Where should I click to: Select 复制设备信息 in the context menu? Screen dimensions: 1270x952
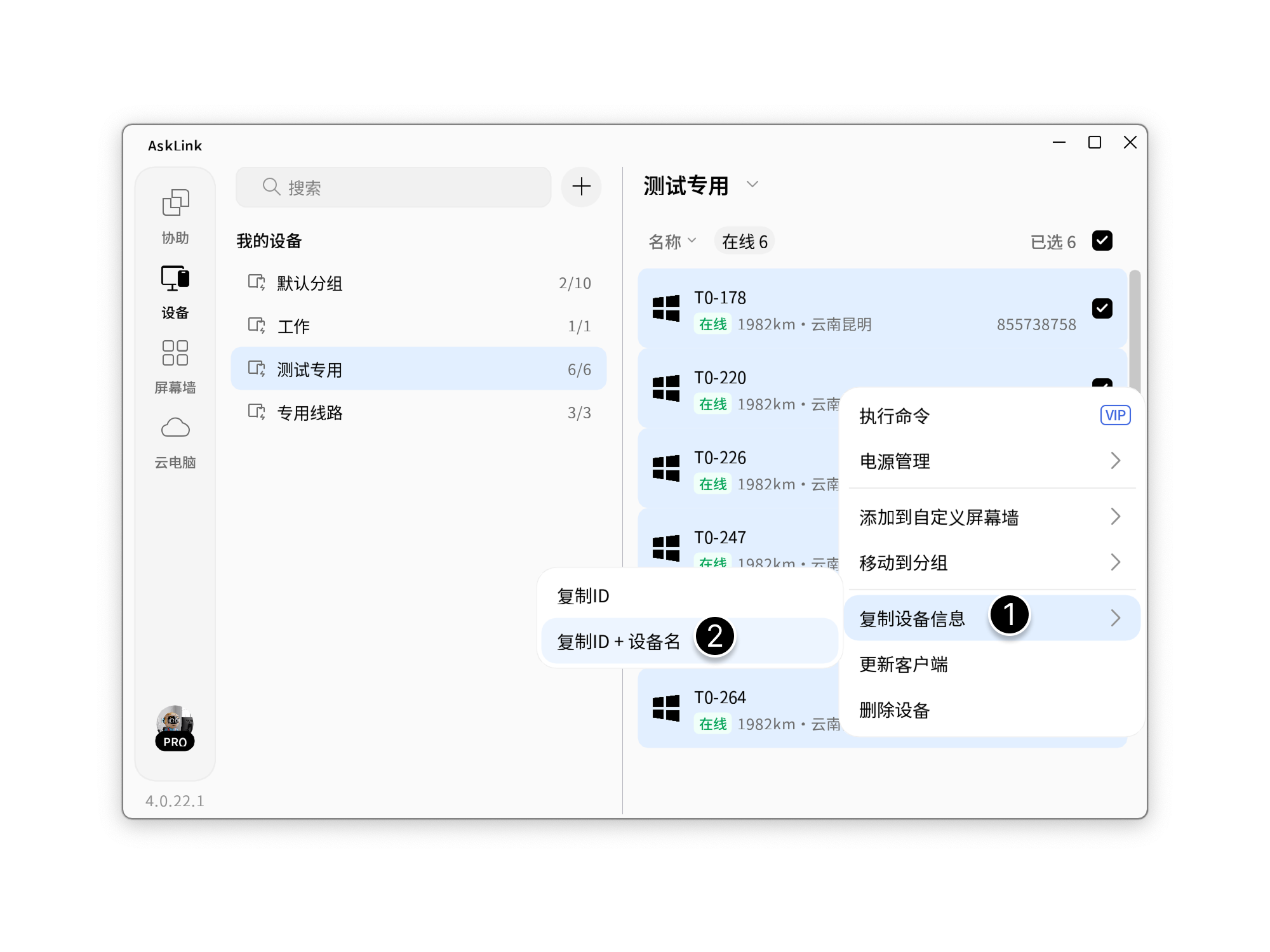coord(912,618)
